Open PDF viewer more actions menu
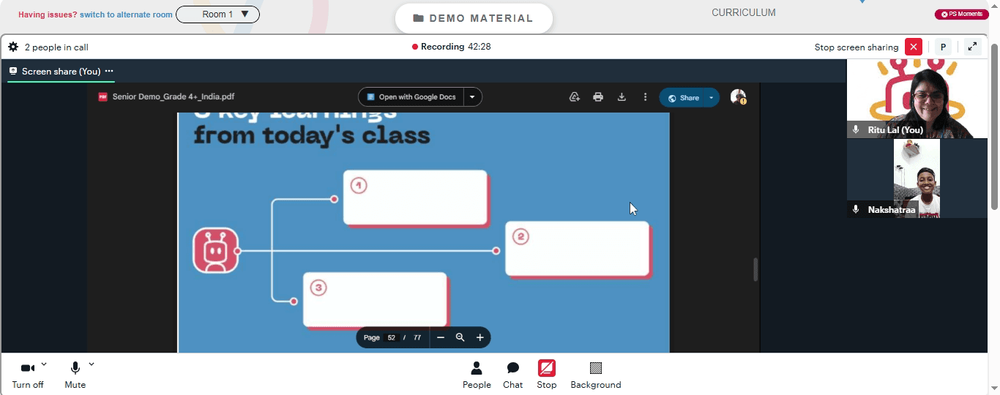This screenshot has height=395, width=1000. pyautogui.click(x=645, y=97)
